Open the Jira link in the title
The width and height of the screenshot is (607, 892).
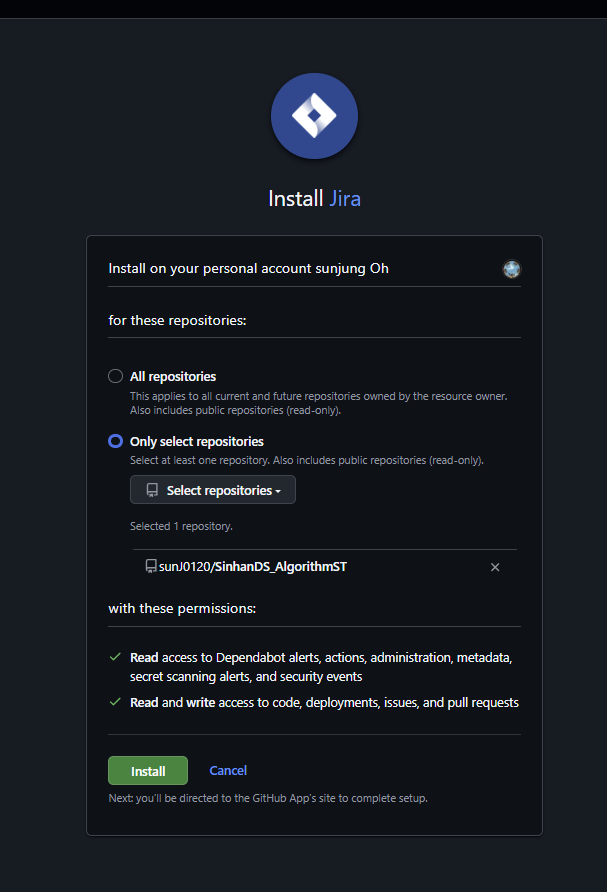[345, 199]
